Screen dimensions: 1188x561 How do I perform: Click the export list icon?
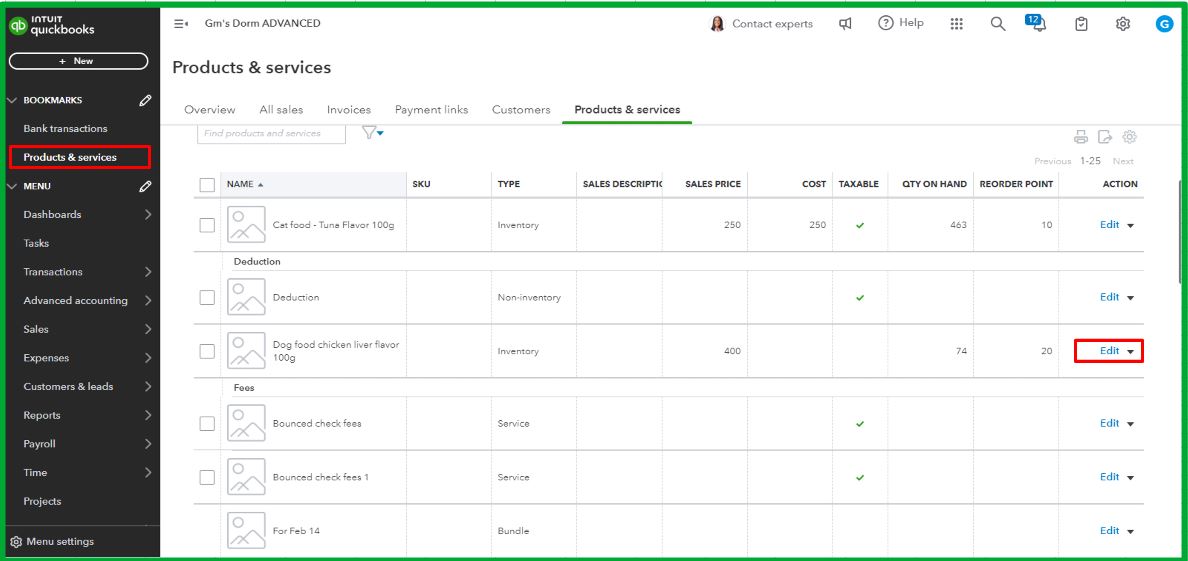(1105, 137)
